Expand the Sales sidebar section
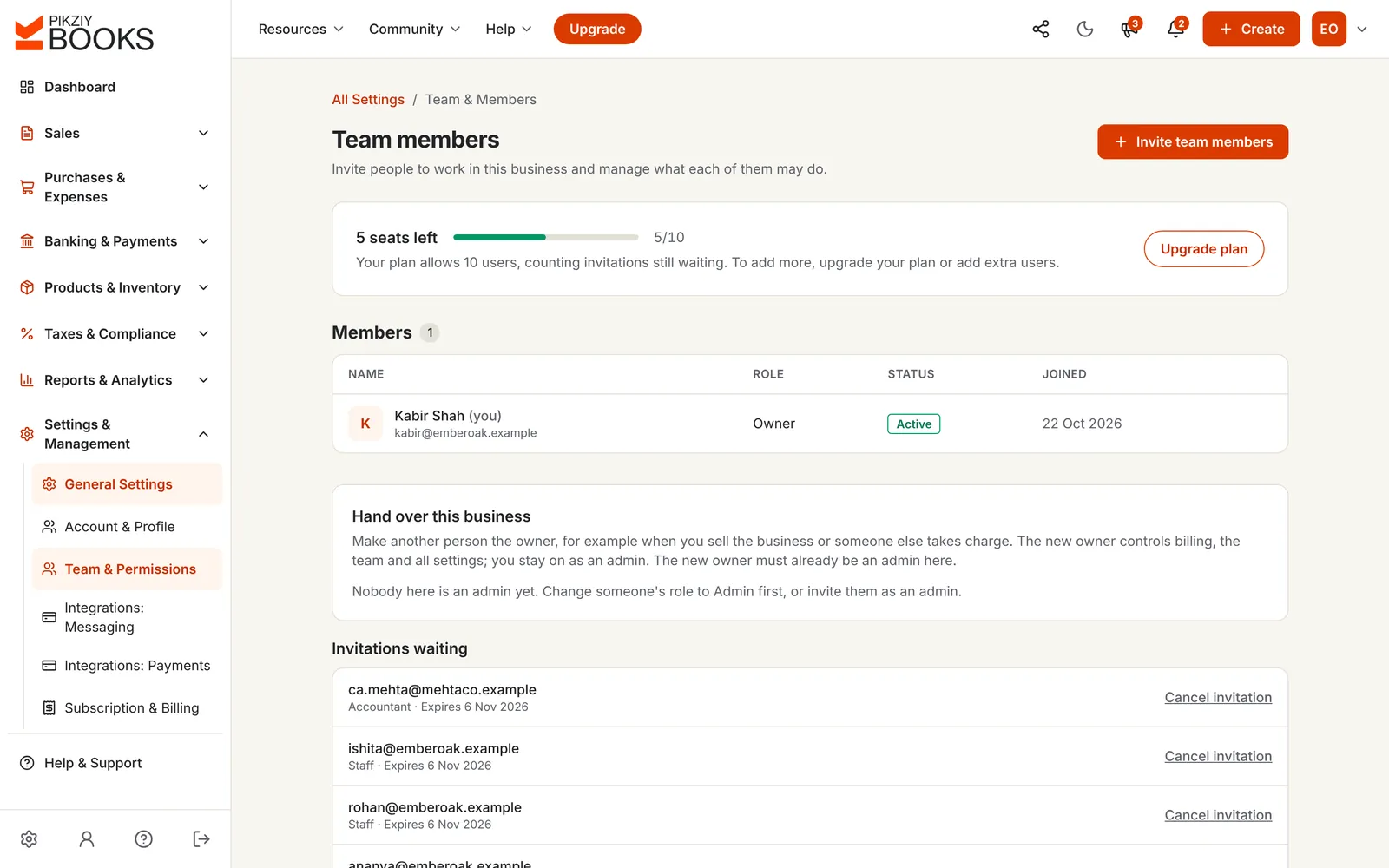This screenshot has width=1389, height=868. coord(115,133)
